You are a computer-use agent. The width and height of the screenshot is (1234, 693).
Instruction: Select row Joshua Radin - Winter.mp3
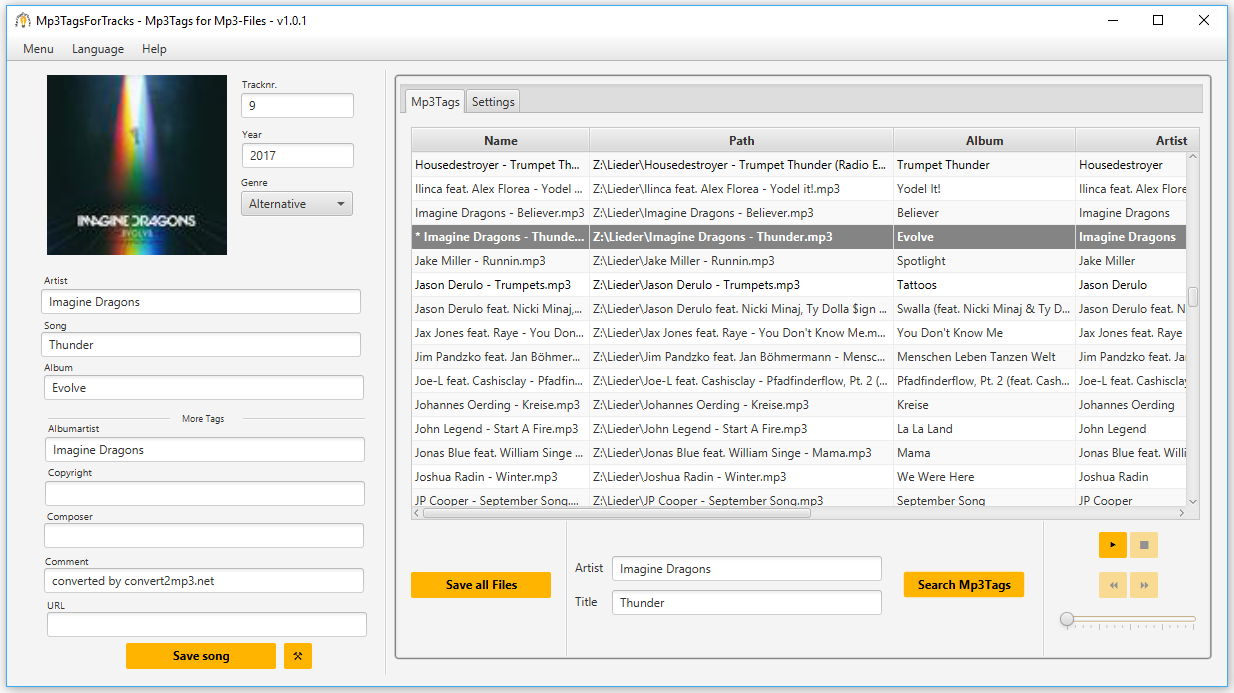point(799,477)
